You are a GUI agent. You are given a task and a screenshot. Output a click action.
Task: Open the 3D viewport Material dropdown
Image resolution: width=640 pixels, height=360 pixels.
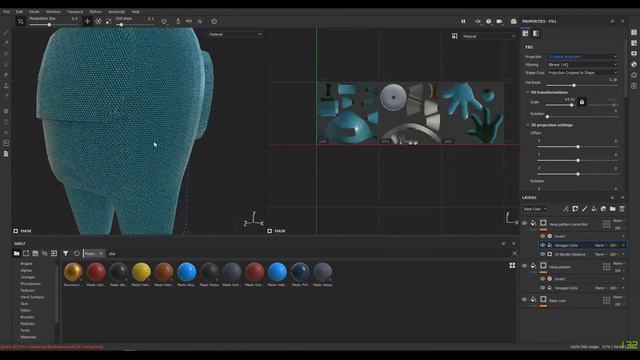(235, 34)
